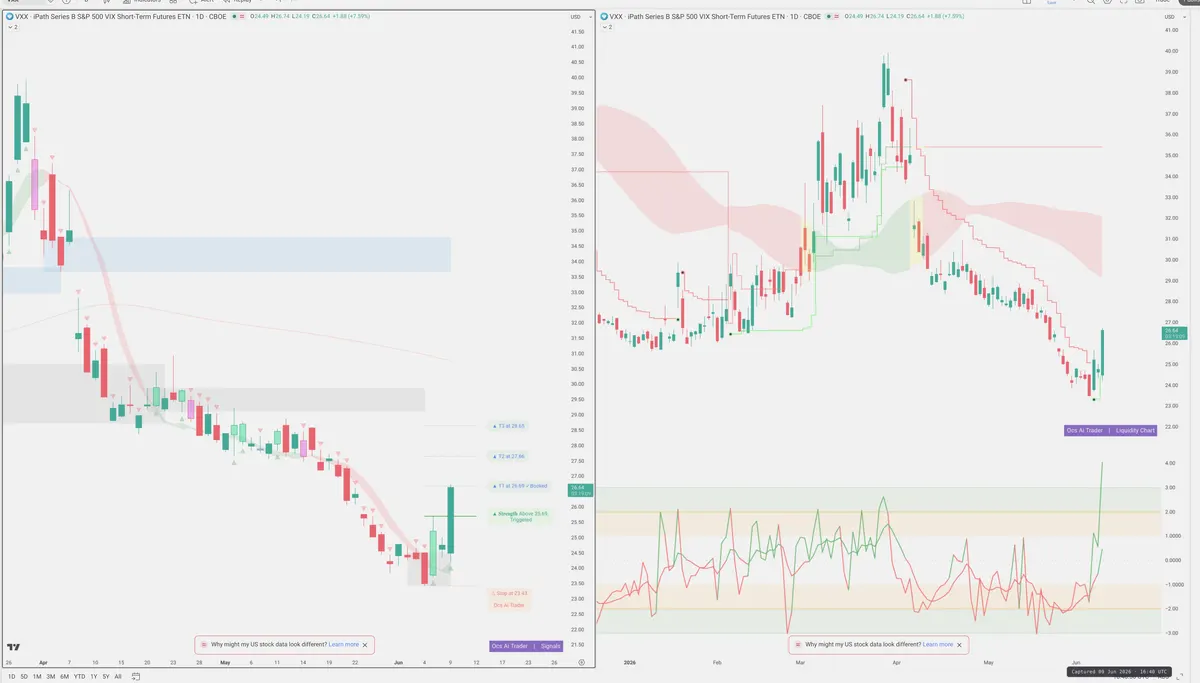This screenshot has width=1200, height=683.
Task: Dismiss the left chart stock data notice
Action: [365, 645]
